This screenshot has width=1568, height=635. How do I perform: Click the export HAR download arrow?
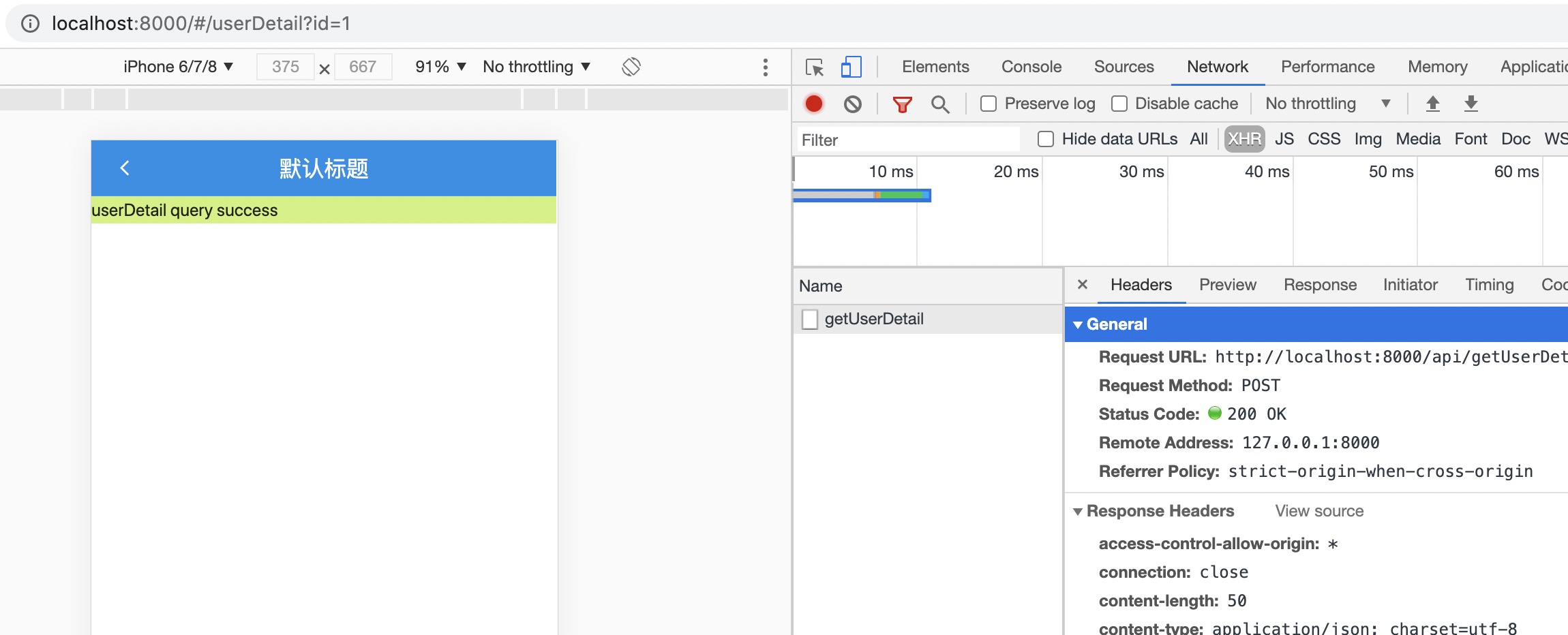1471,104
